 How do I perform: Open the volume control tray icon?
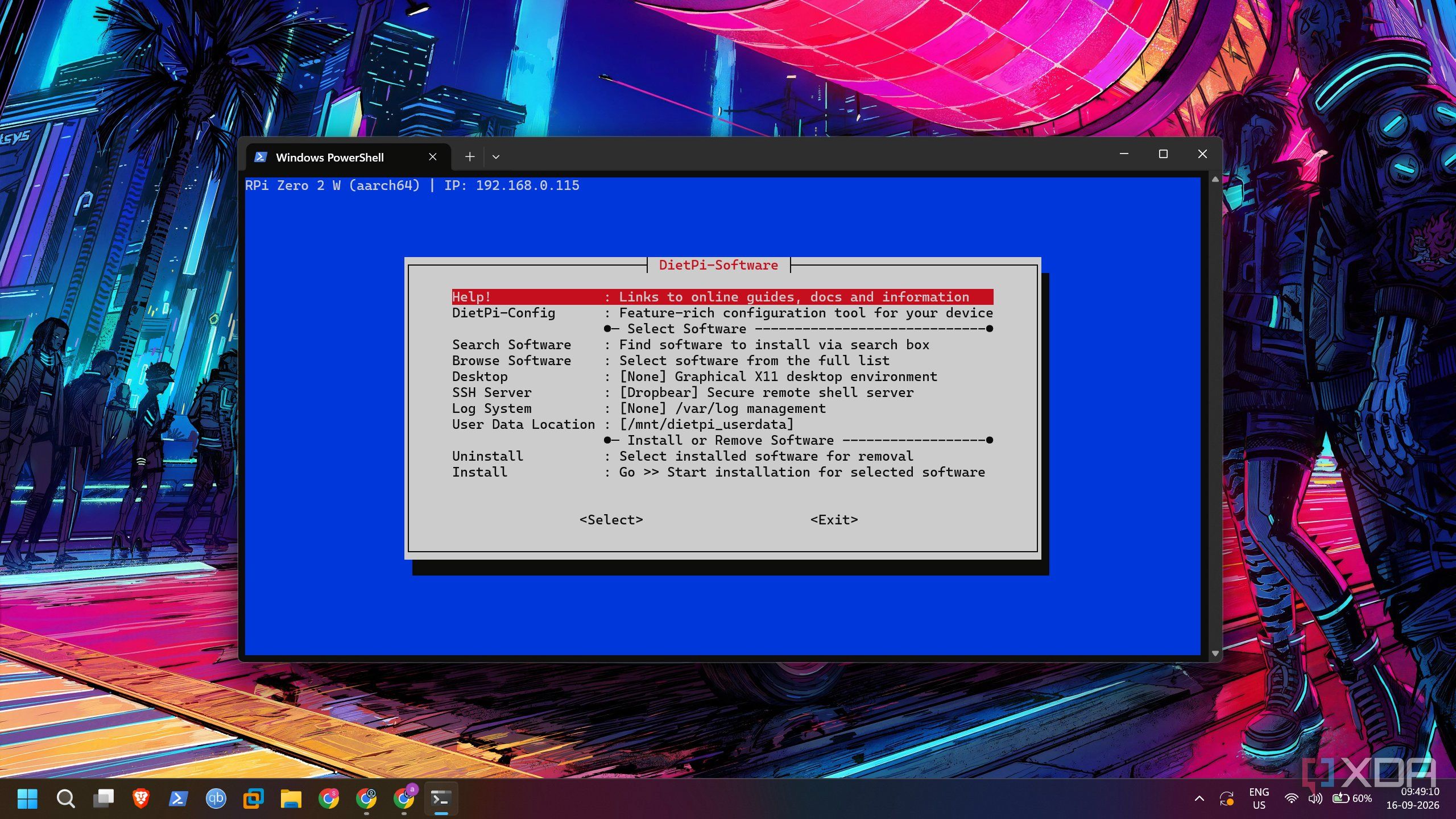coord(1315,799)
